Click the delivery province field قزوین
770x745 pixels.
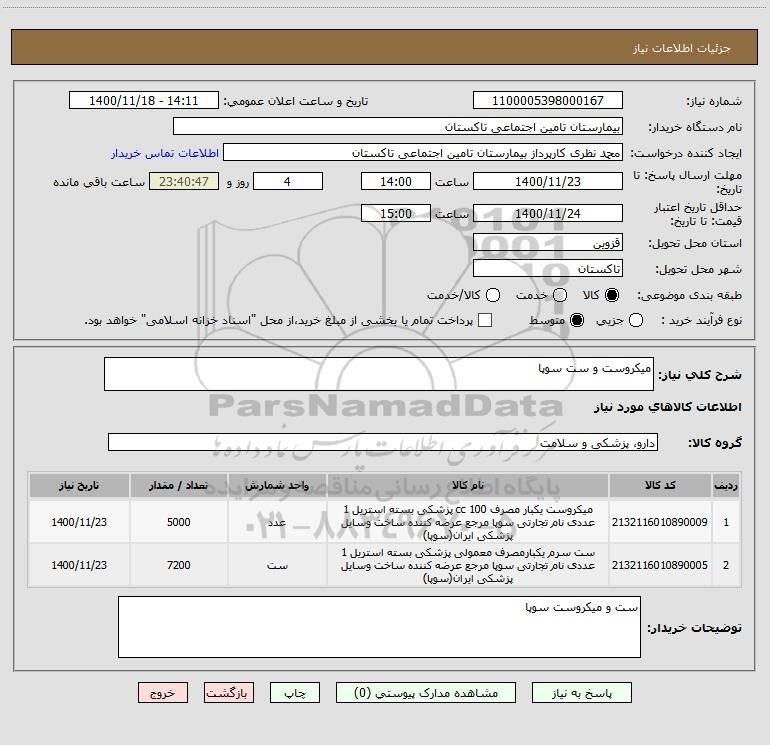tap(548, 242)
